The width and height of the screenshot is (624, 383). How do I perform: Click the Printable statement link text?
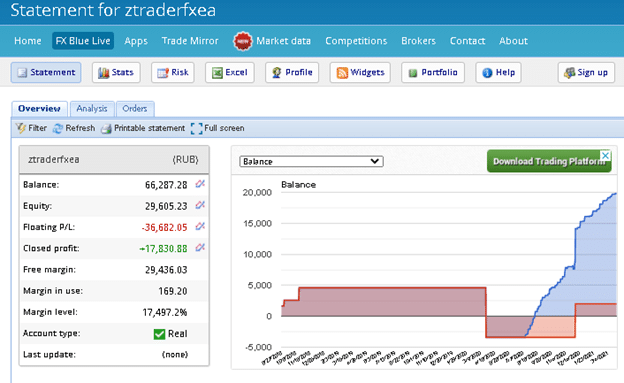point(149,128)
